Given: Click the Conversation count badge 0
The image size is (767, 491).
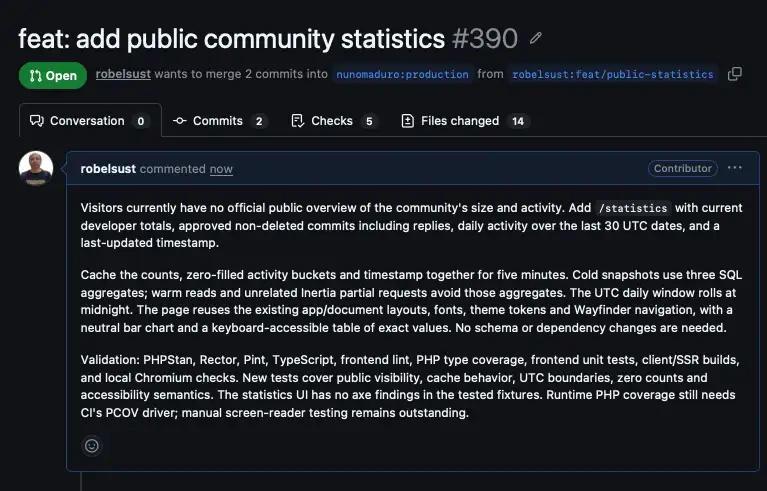Looking at the screenshot, I should point(140,121).
